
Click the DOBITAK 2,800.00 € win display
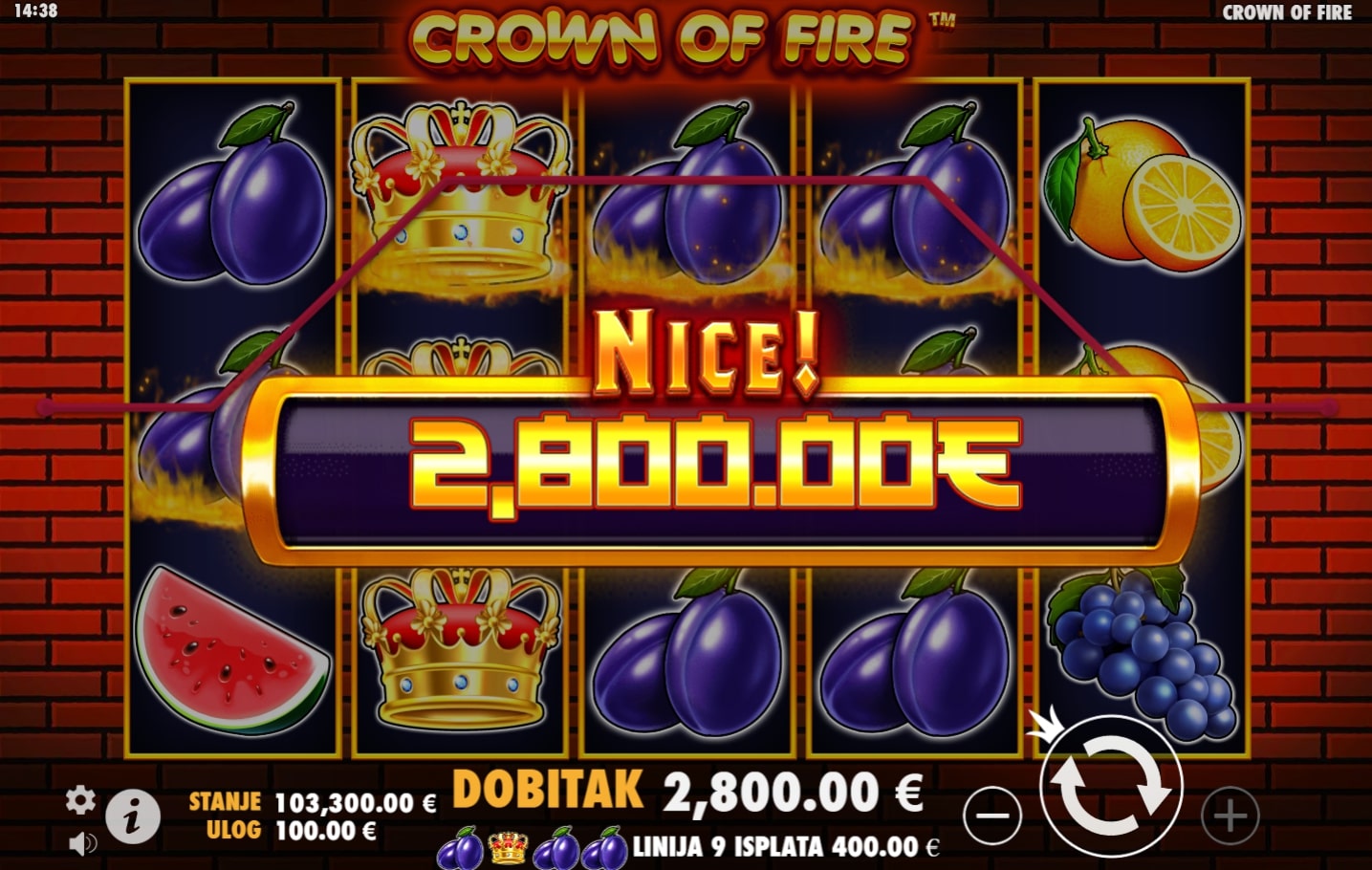[x=687, y=792]
